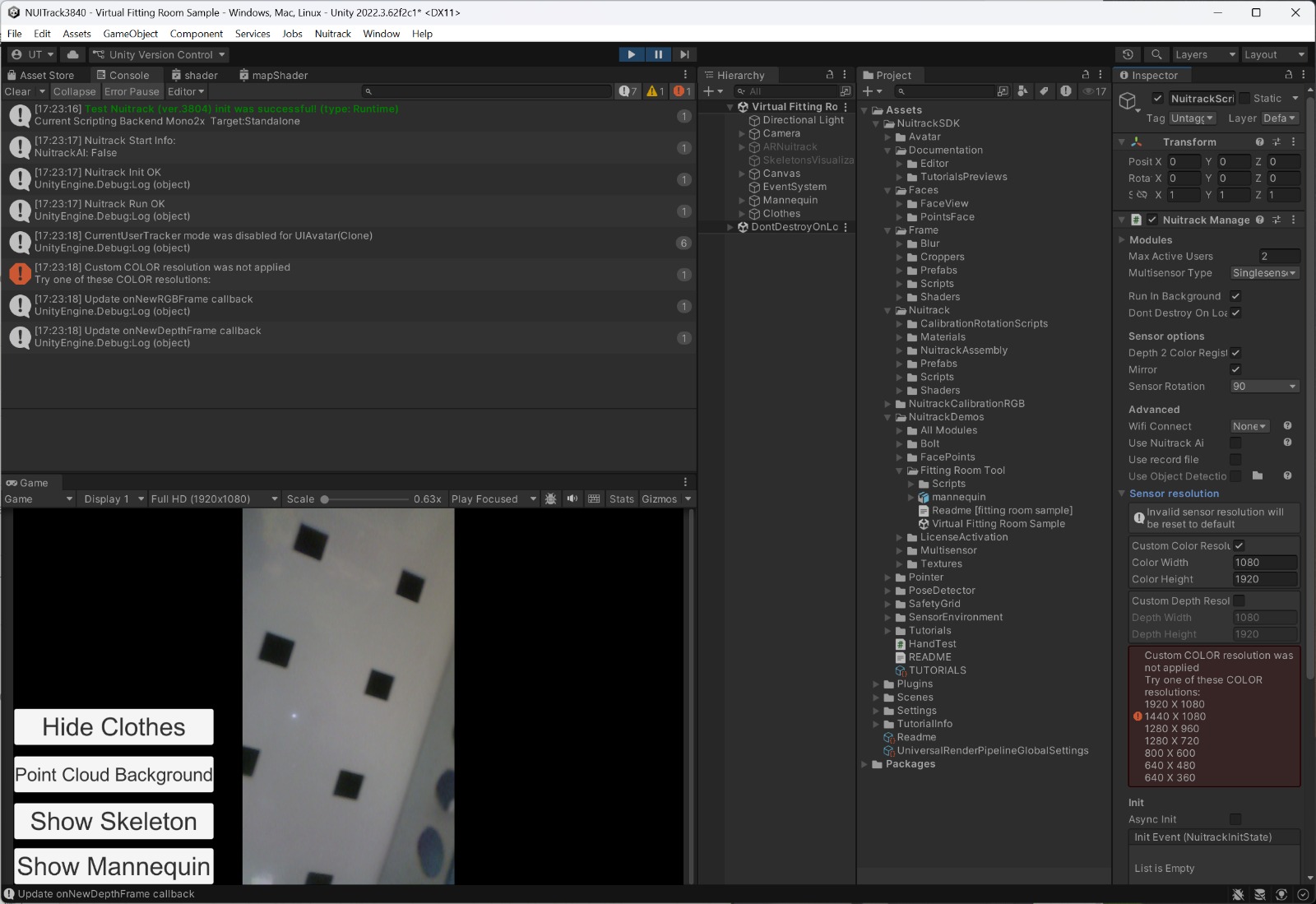
Task: Clear the console with the Clear button
Action: pyautogui.click(x=17, y=91)
